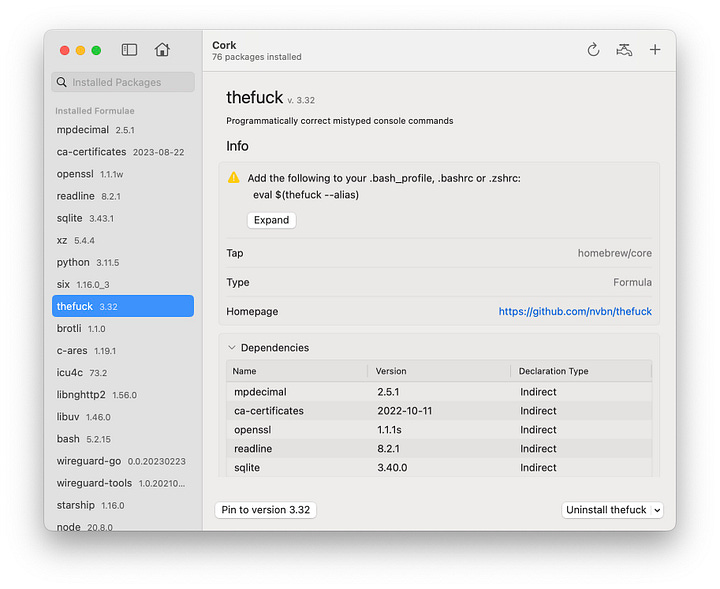Viewport: 720px width, 589px height.
Task: Select openssl 1.1.1w in sidebar
Action: [x=123, y=174]
